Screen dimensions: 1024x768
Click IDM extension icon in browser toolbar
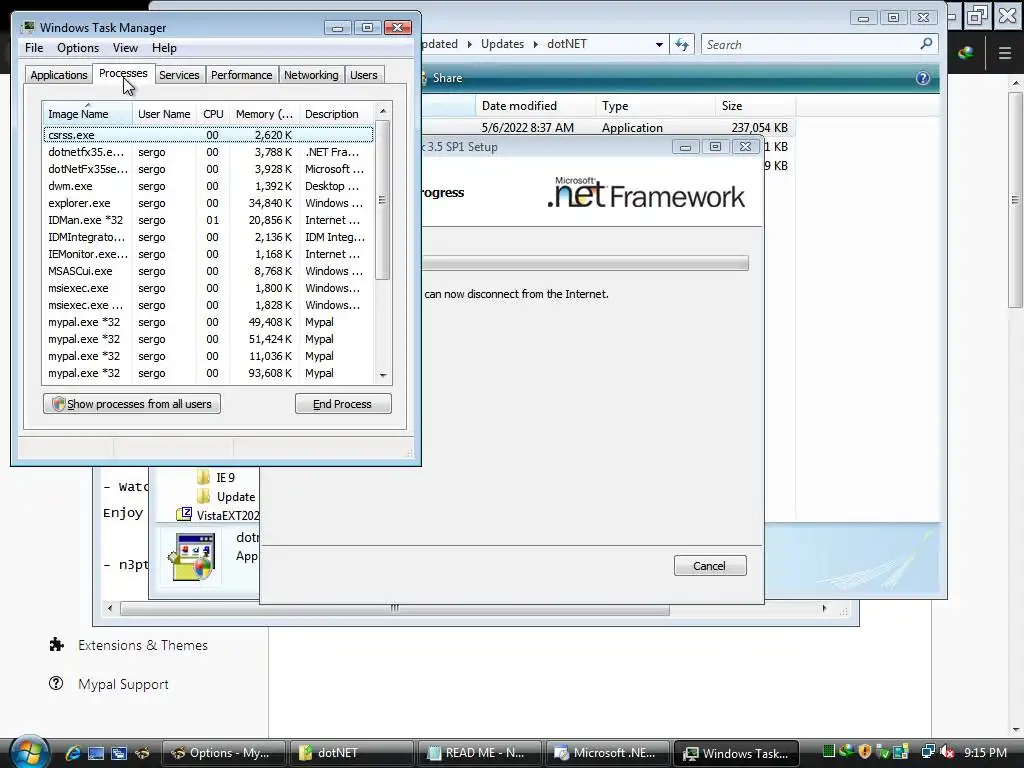click(x=967, y=53)
